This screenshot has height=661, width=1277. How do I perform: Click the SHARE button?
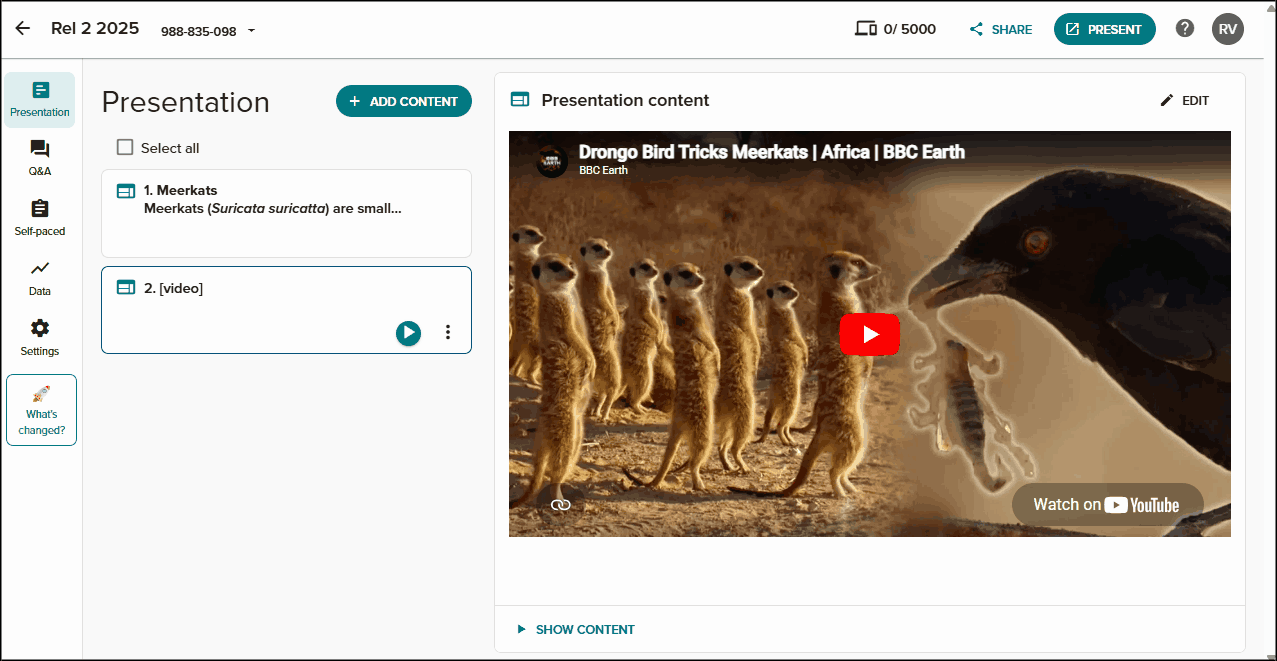pos(1001,30)
